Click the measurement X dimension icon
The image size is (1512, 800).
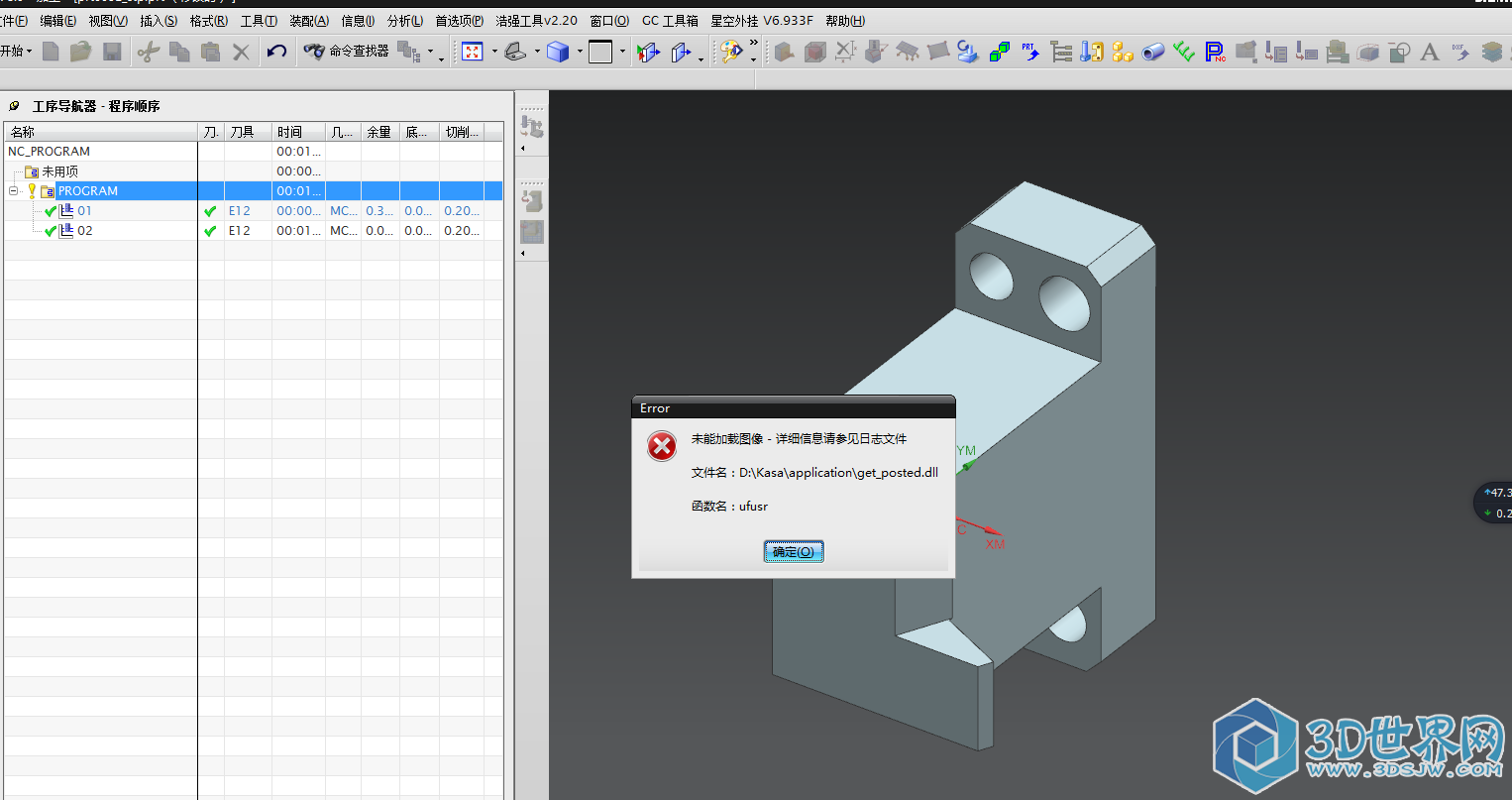845,52
